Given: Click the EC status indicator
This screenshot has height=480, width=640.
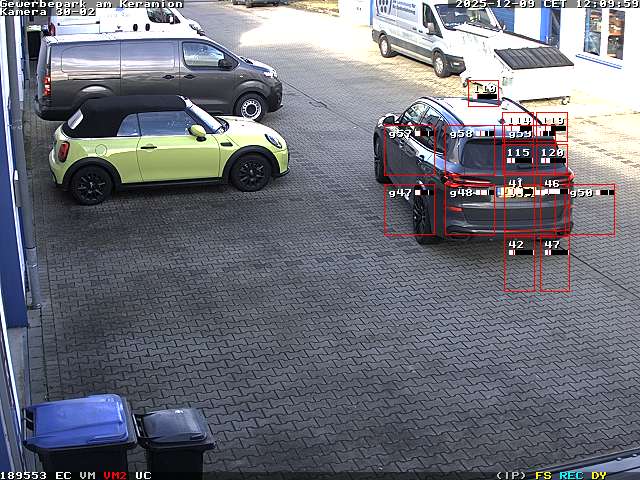Looking at the screenshot, I should (x=63, y=475).
